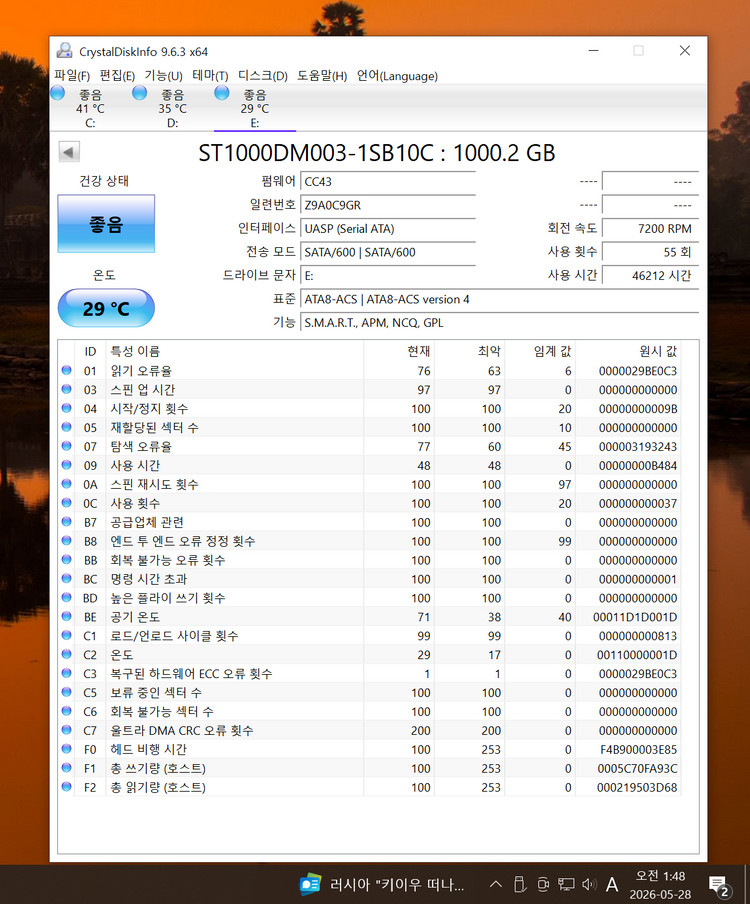Image resolution: width=750 pixels, height=904 pixels.
Task: Click the taskbar volume speaker icon
Action: point(589,884)
